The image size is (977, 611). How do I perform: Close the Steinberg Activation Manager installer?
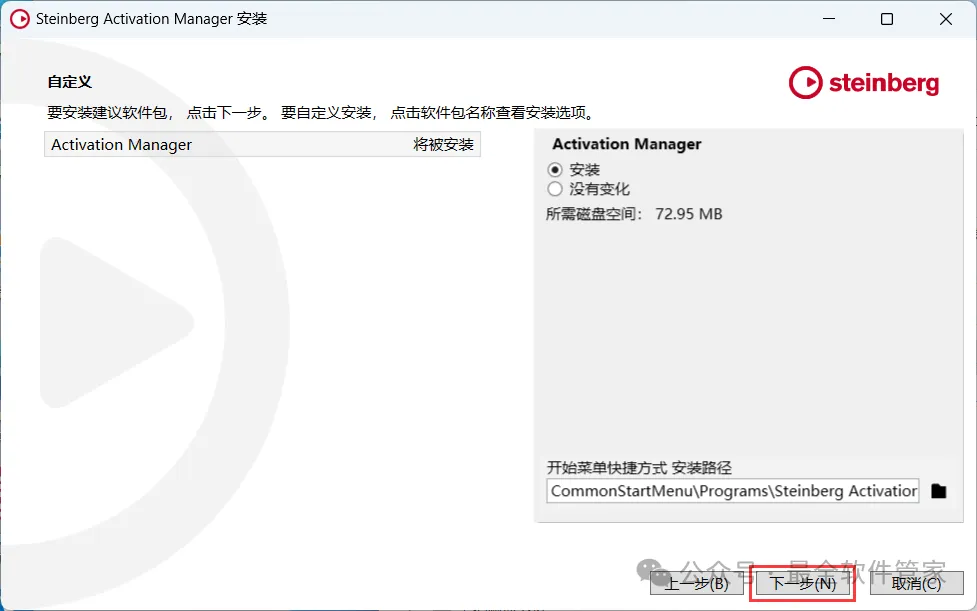945,19
